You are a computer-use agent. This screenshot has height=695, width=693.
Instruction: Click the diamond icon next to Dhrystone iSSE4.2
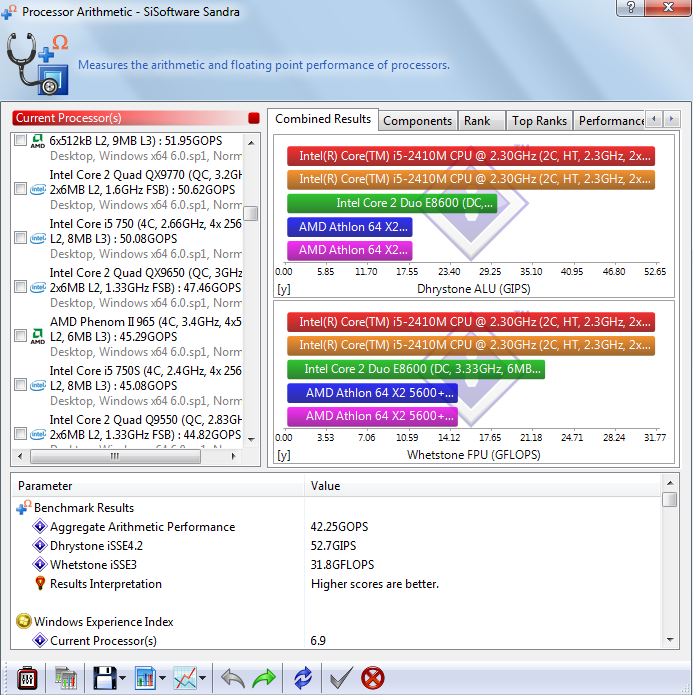tap(40, 546)
